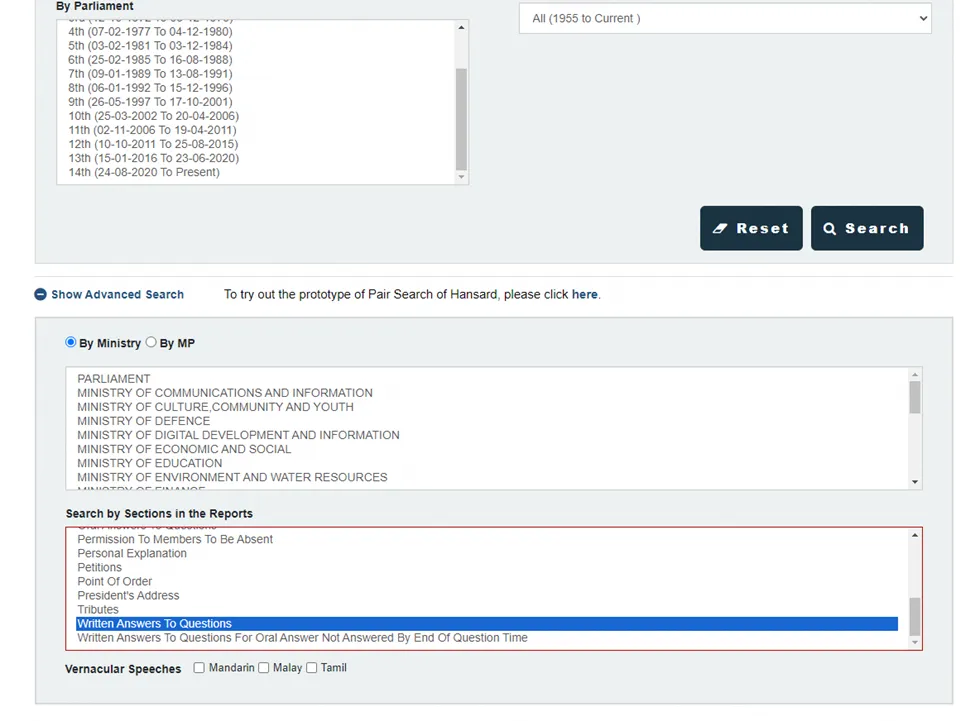Pick Ministry of Education option
Viewport: 975px width, 721px height.
point(149,463)
